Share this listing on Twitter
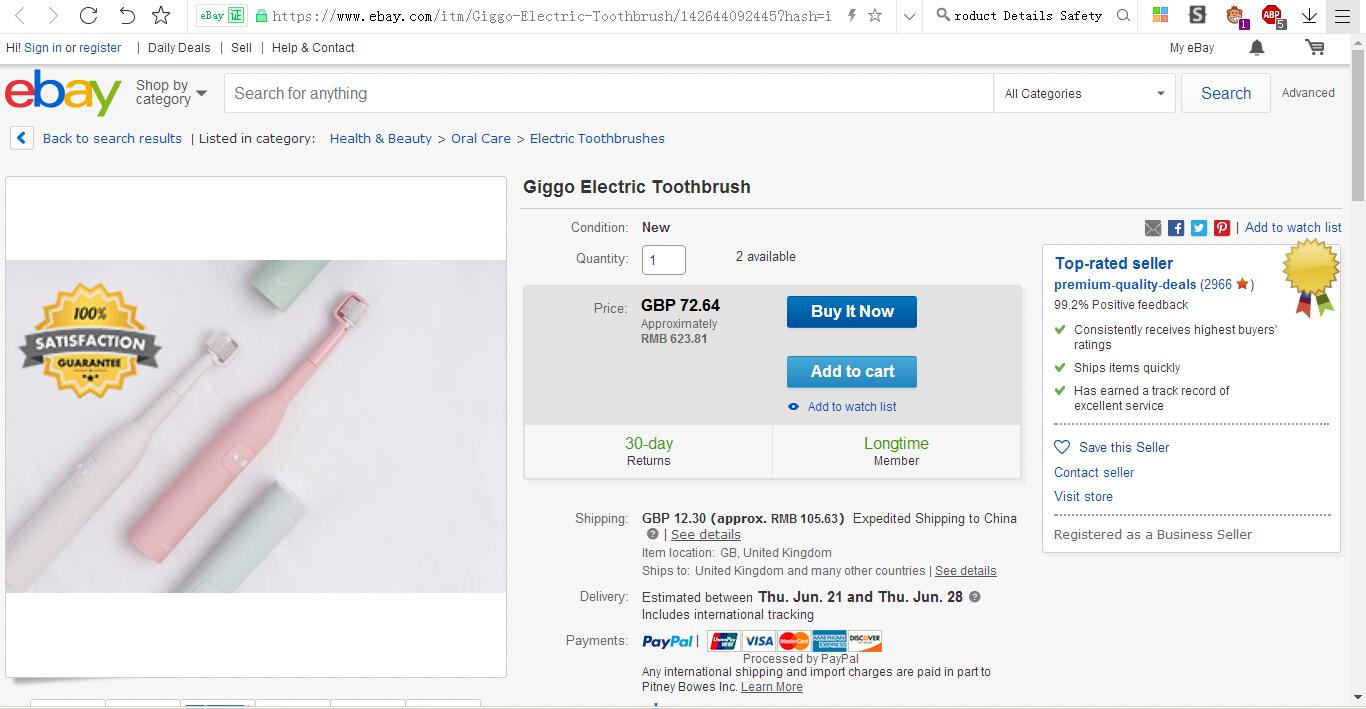This screenshot has height=709, width=1366. 1199,228
